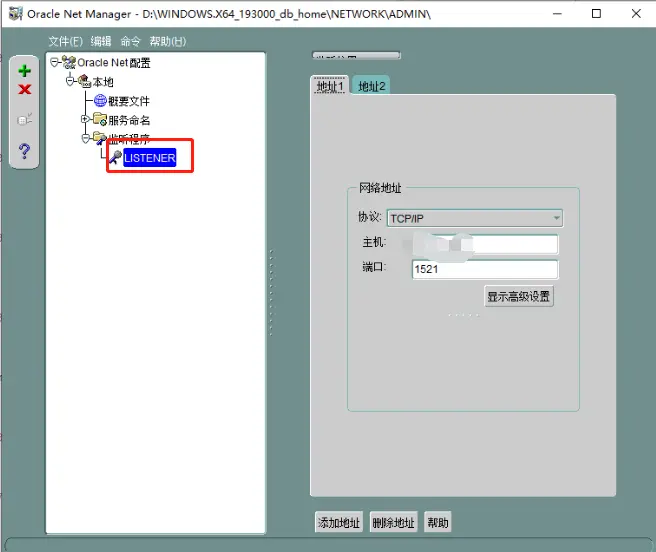Expand the 服务命名 tree node
This screenshot has height=552, width=656.
85,119
